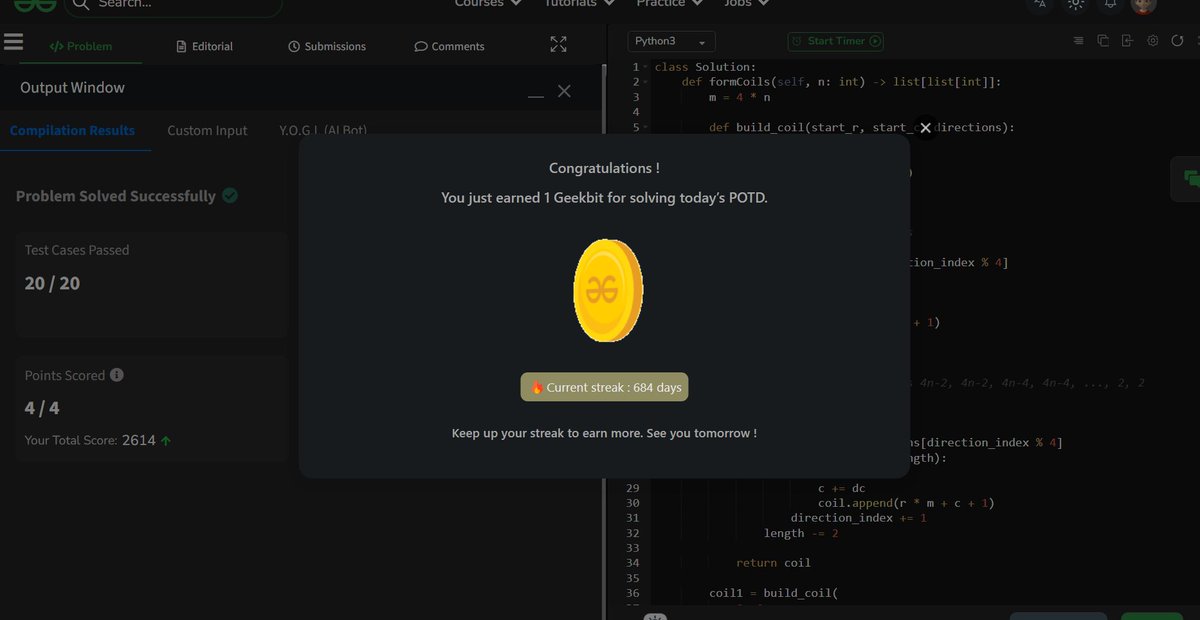Switch to the Problem tab
Viewport: 1200px width, 620px height.
[x=81, y=46]
